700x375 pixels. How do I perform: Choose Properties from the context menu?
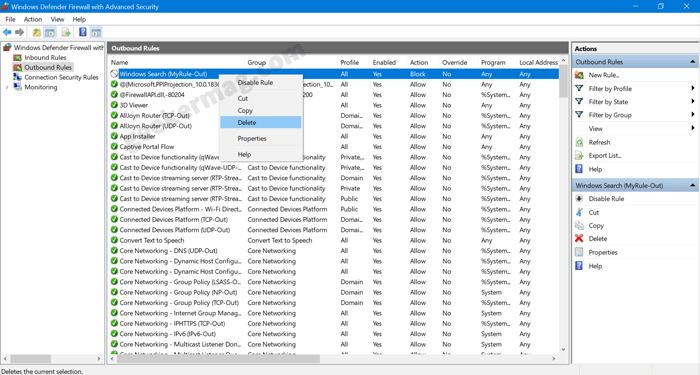click(261, 138)
